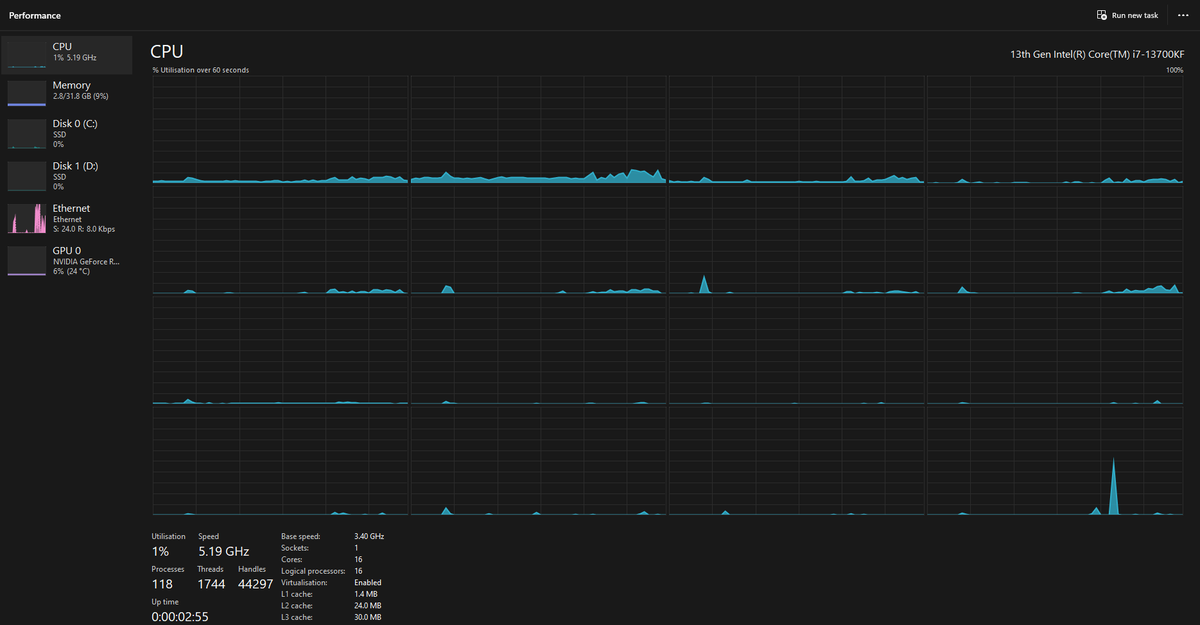1200x625 pixels.
Task: Select Memory in the performance sidebar
Action: [x=67, y=93]
